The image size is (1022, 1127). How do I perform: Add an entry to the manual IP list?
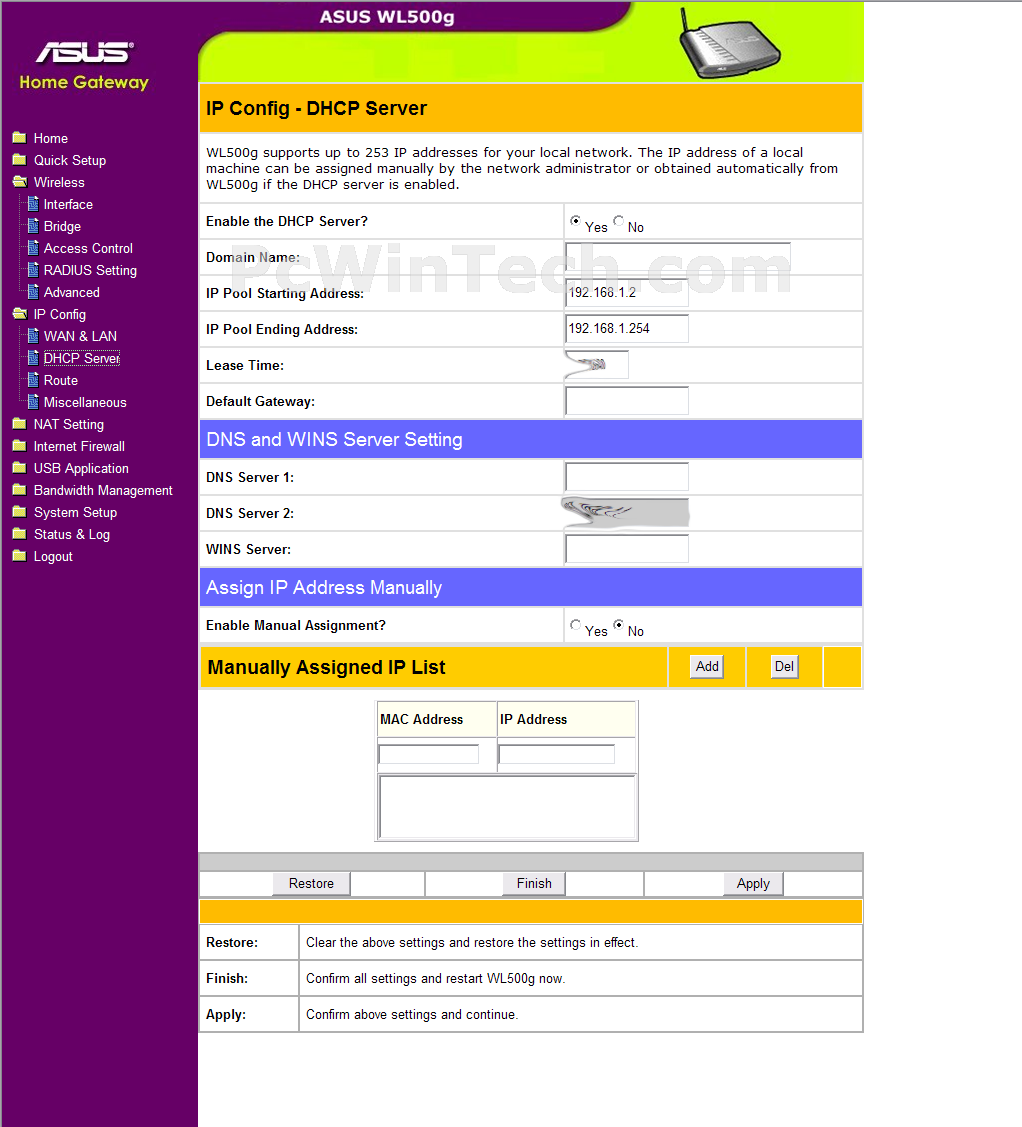point(707,666)
